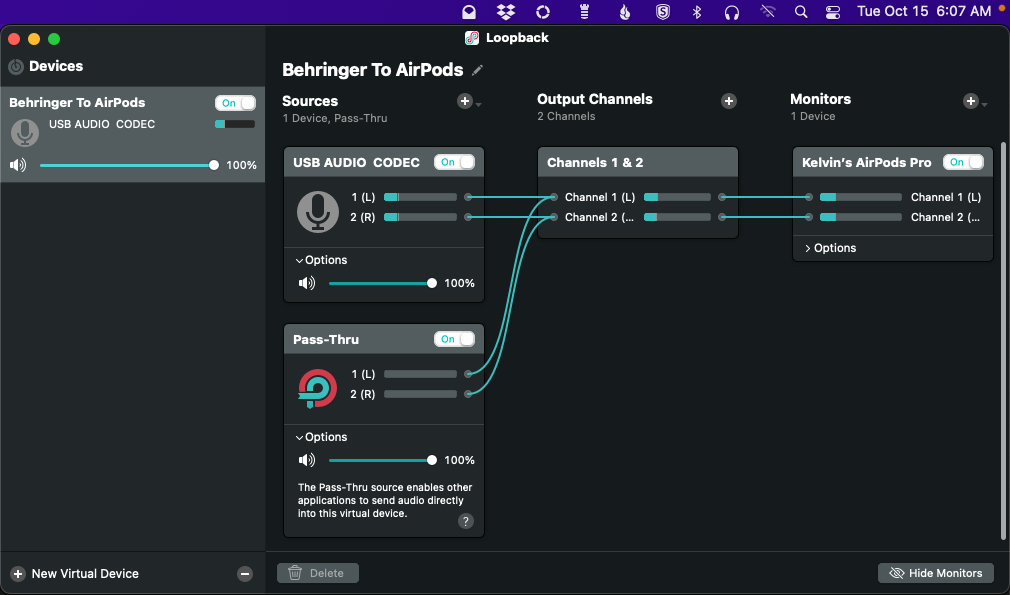1010x595 pixels.
Task: Click the sidebar device volume speaker icon
Action: (x=18, y=165)
